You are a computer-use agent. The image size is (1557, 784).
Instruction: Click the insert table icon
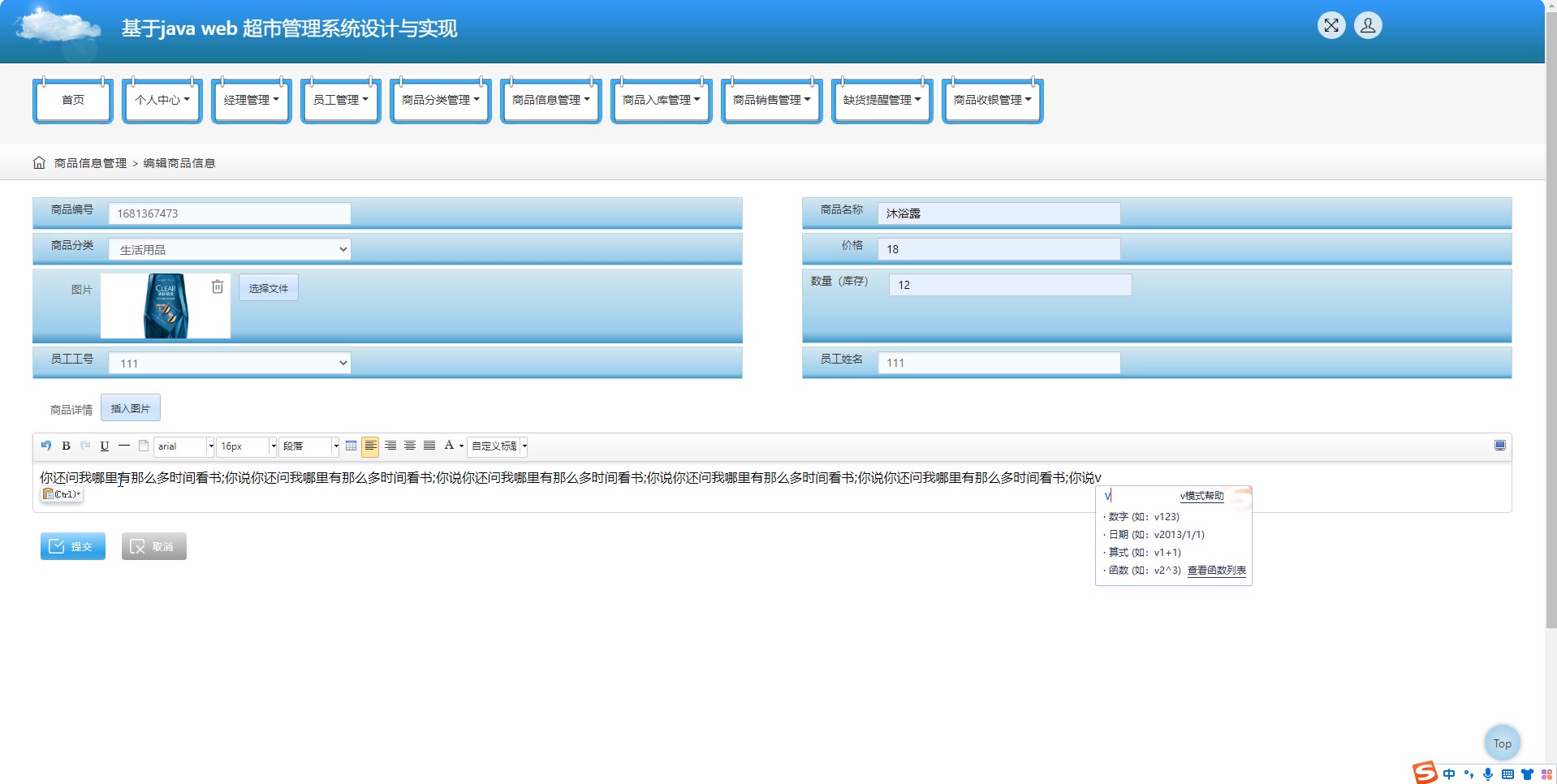point(351,446)
